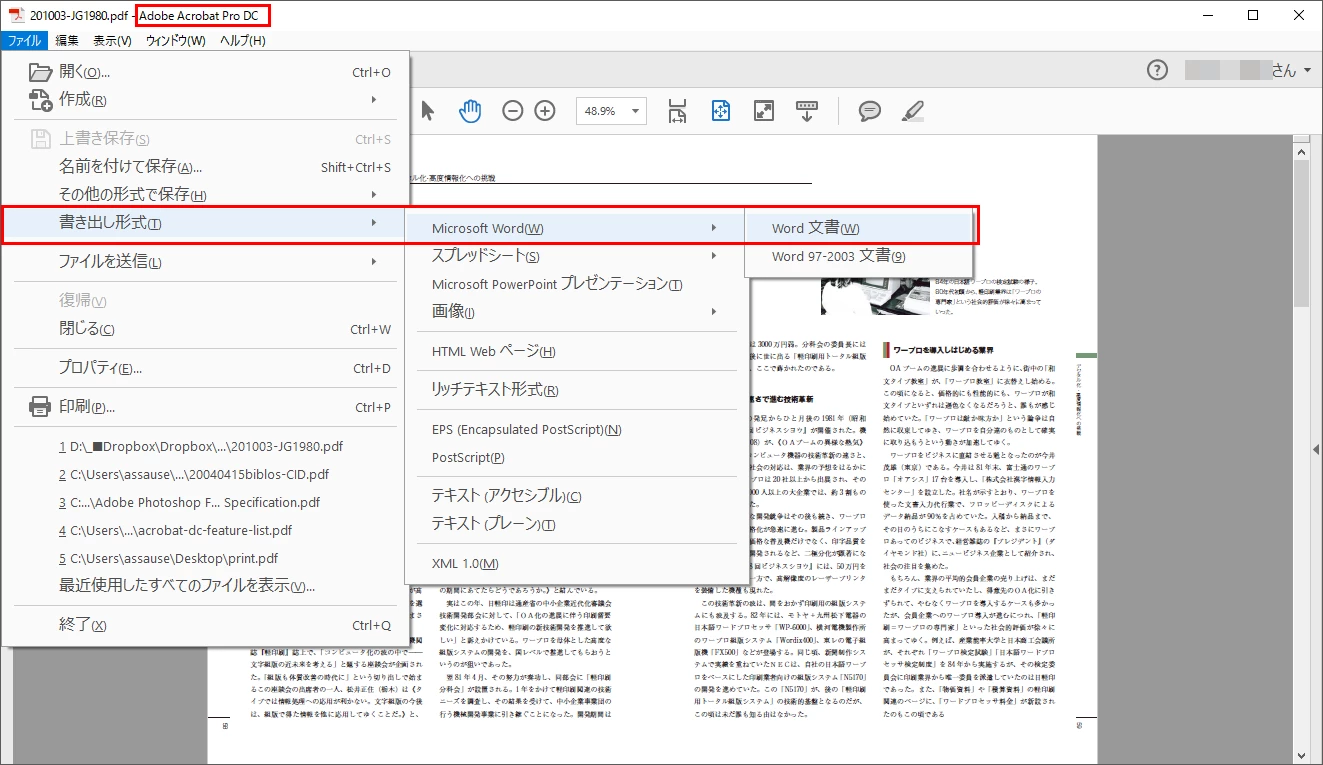1323x765 pixels.
Task: Open the 表示(V) menu
Action: coord(112,41)
